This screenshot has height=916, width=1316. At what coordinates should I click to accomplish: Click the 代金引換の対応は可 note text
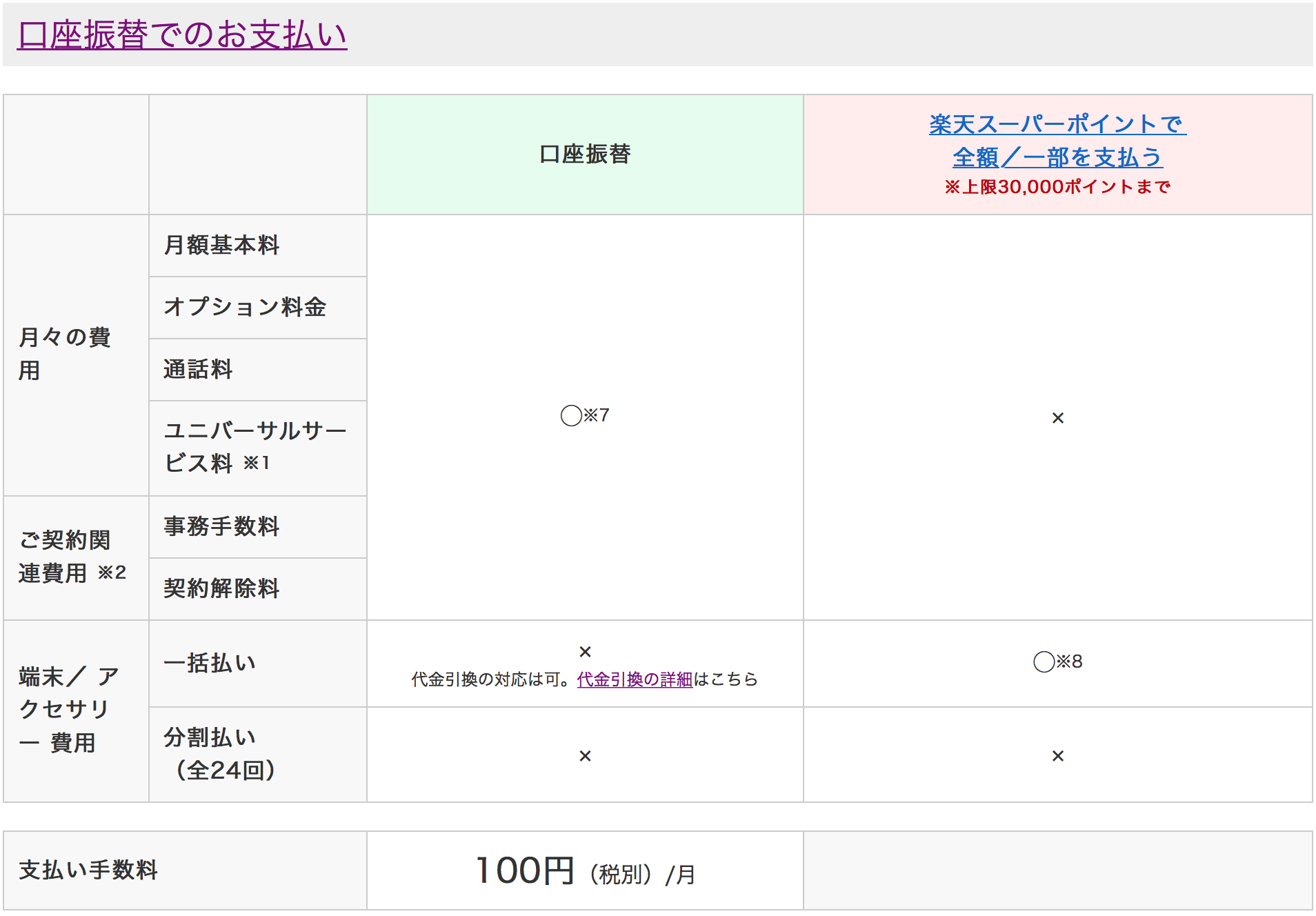(491, 679)
